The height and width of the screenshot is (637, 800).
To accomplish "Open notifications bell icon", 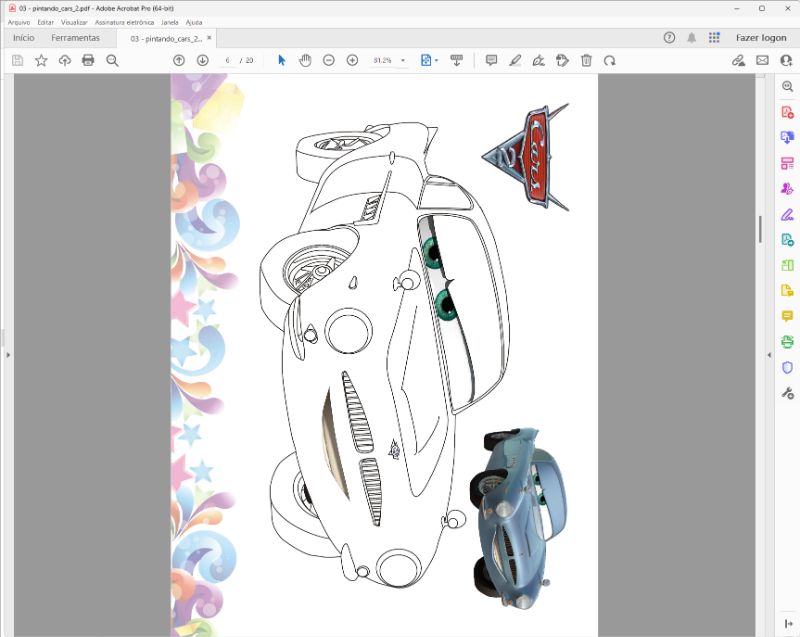I will pos(692,37).
